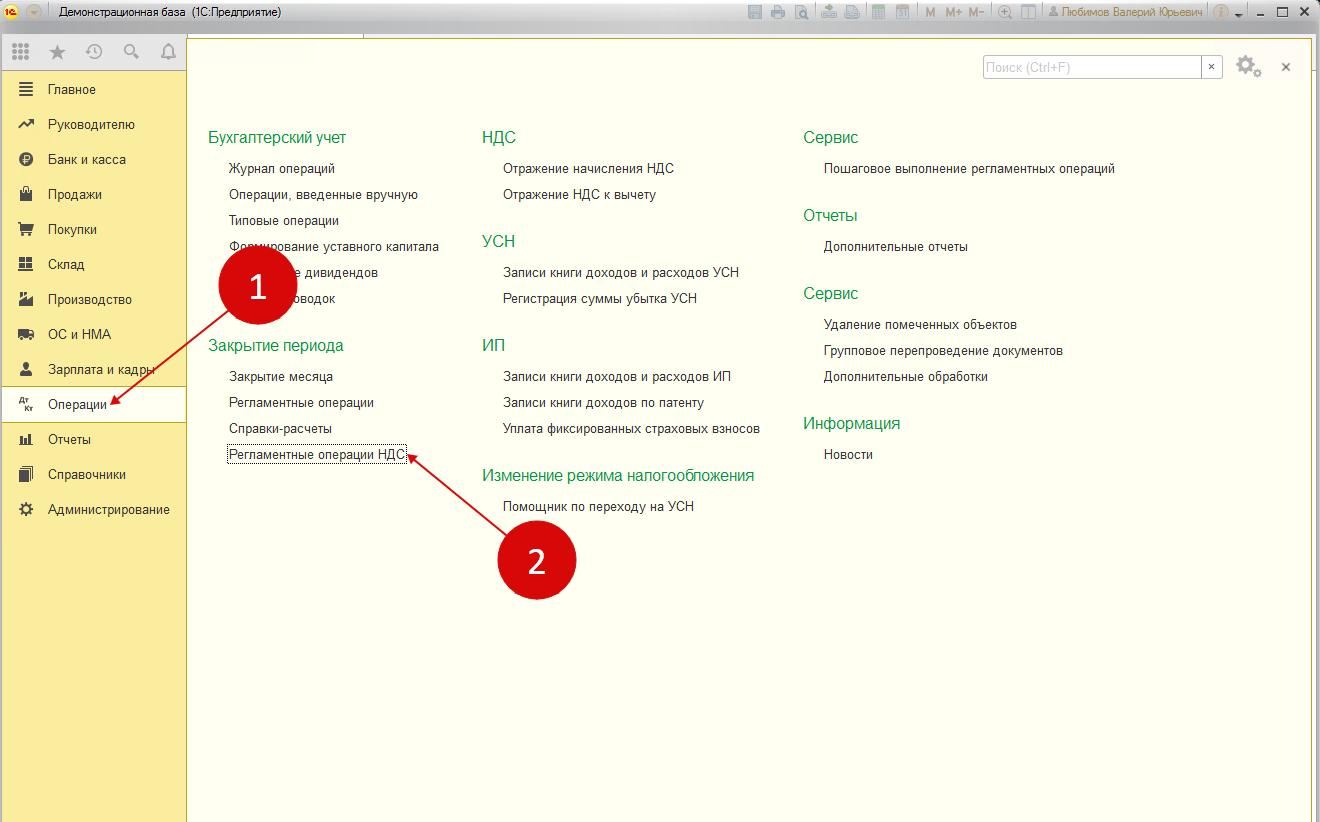Open the Зарплата и кадры section

[x=93, y=370]
